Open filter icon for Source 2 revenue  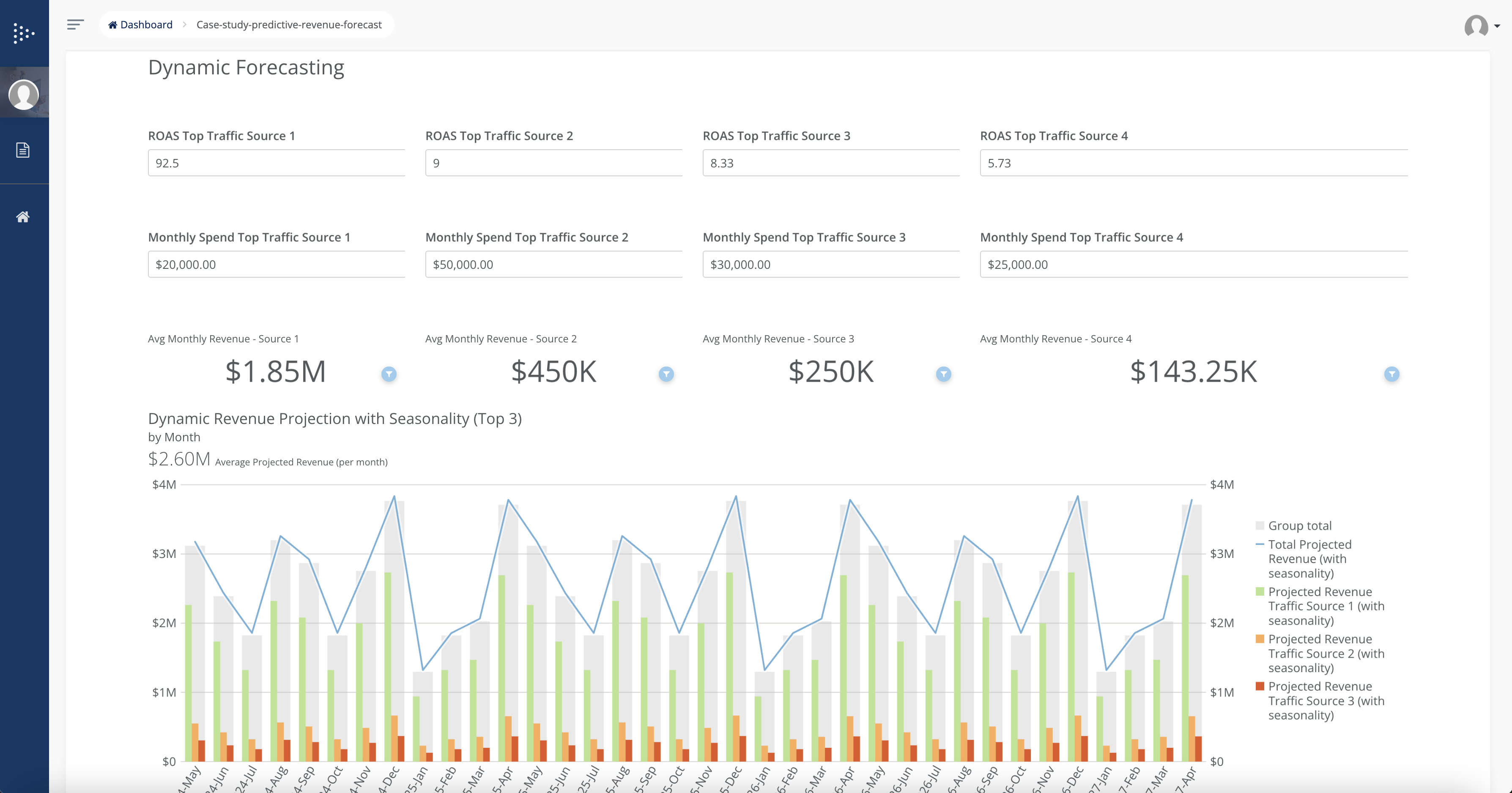tap(666, 374)
